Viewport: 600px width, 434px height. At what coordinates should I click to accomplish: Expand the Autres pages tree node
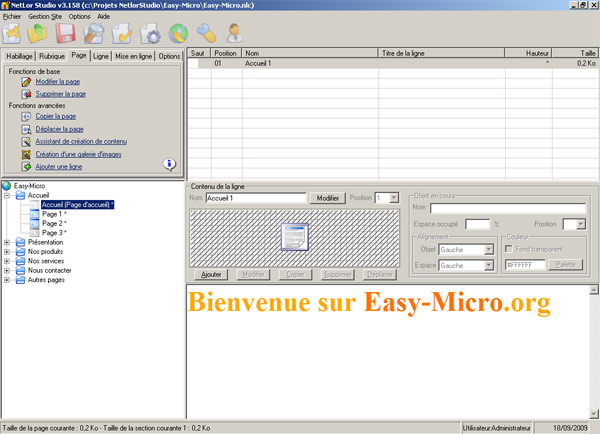click(7, 280)
